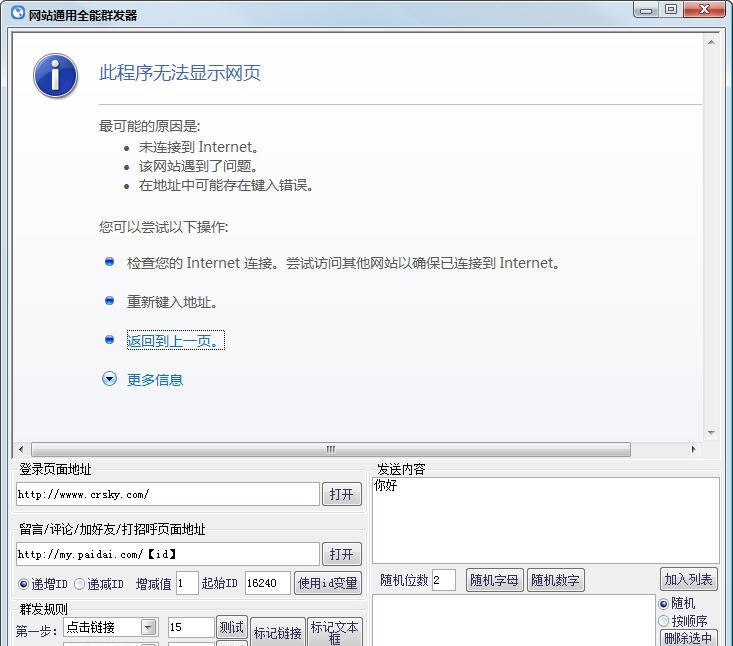
Task: Click the comment page address field
Action: [168, 554]
